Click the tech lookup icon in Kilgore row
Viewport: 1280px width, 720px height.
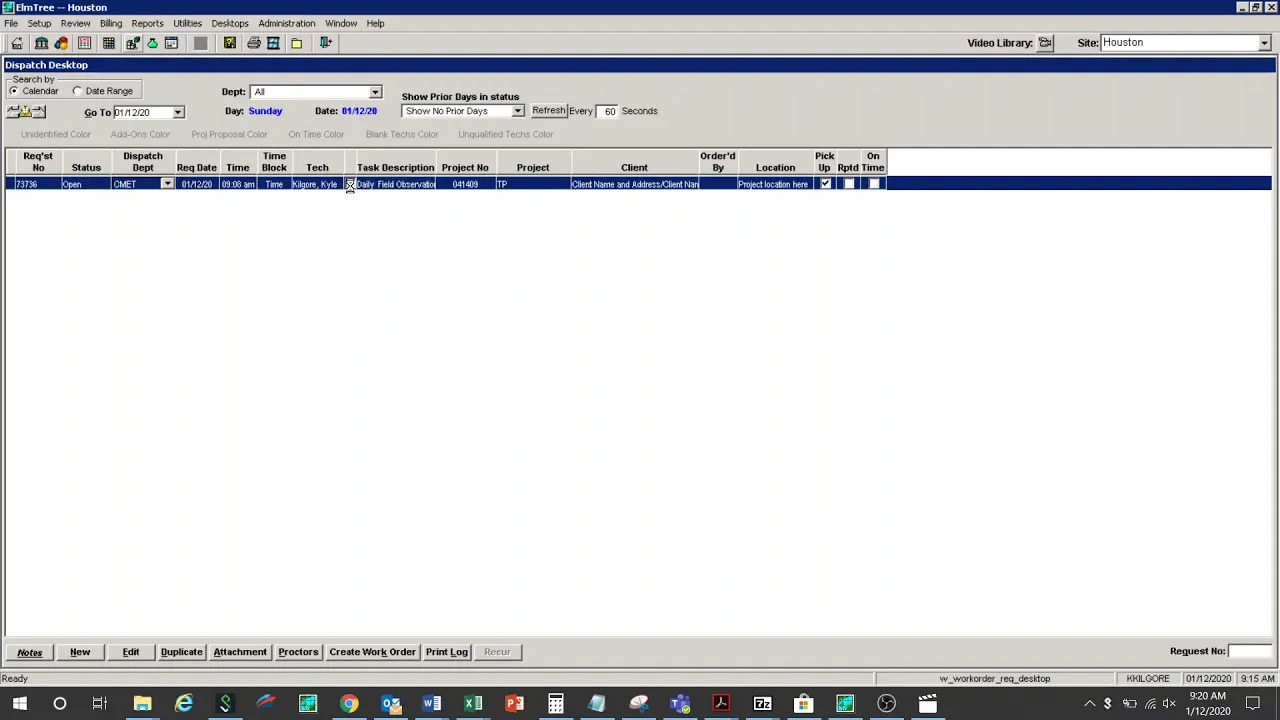tap(350, 184)
